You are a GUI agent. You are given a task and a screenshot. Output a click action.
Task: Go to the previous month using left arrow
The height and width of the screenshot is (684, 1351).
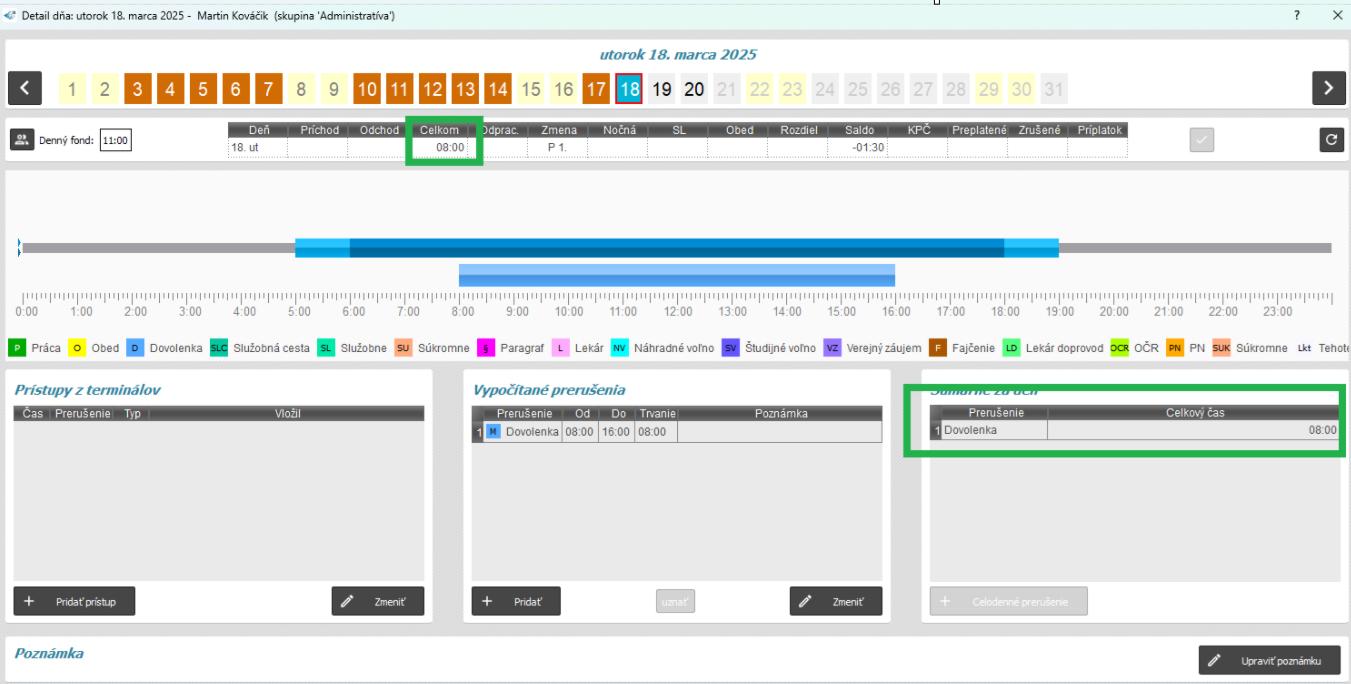(x=25, y=89)
